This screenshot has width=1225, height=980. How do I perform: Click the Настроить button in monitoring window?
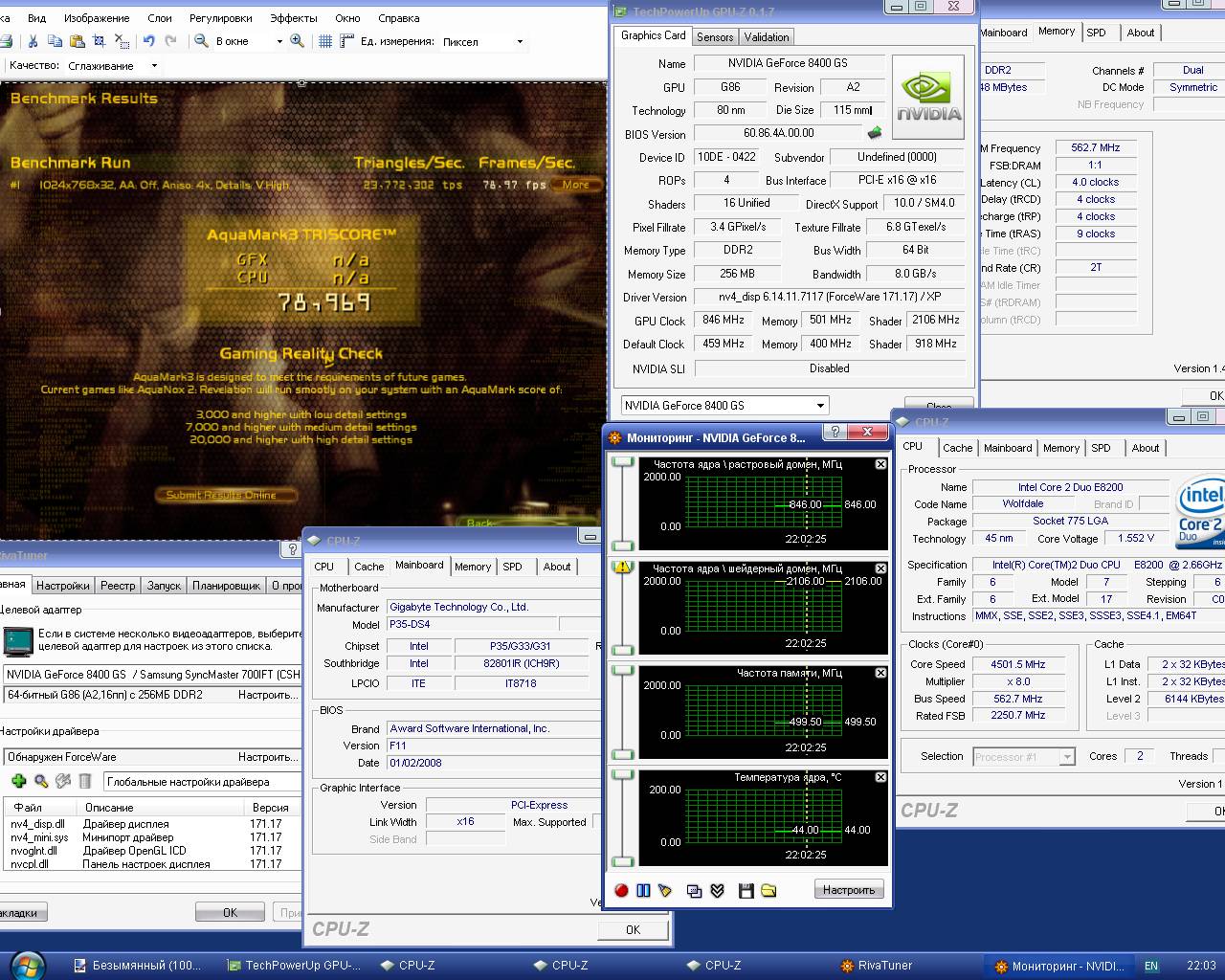pyautogui.click(x=849, y=890)
